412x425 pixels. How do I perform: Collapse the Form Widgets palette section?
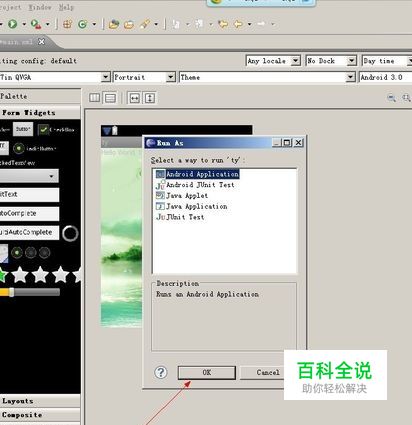coord(40,113)
